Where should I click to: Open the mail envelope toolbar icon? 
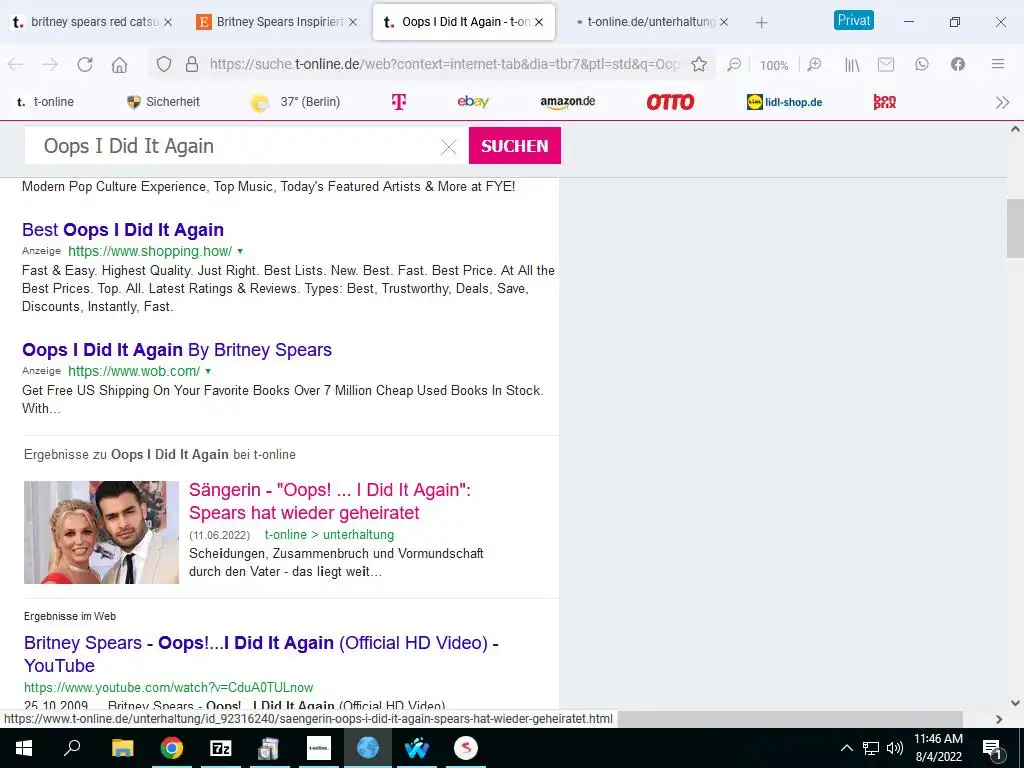coord(886,64)
